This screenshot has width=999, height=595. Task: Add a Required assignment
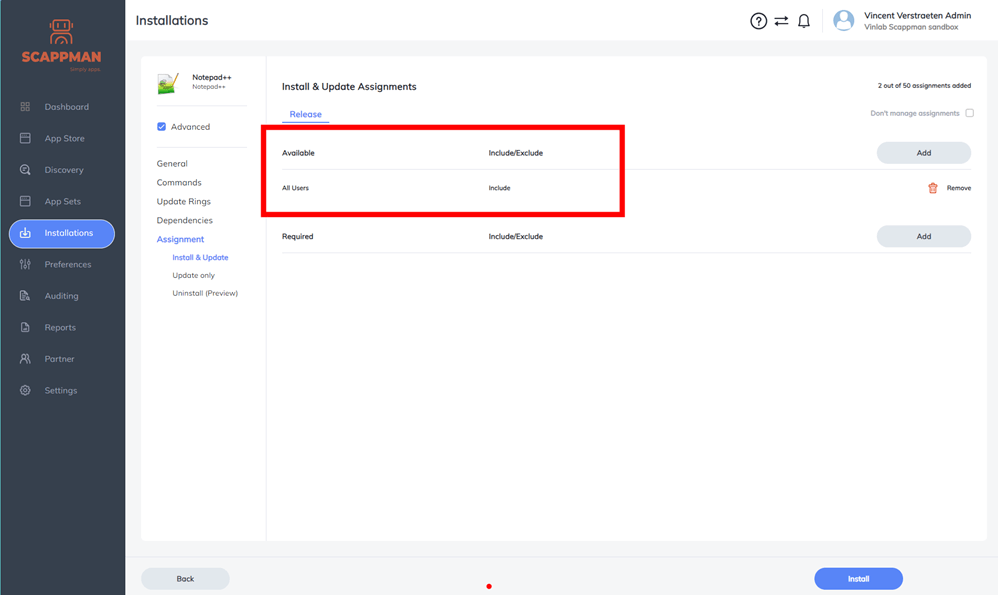point(924,236)
